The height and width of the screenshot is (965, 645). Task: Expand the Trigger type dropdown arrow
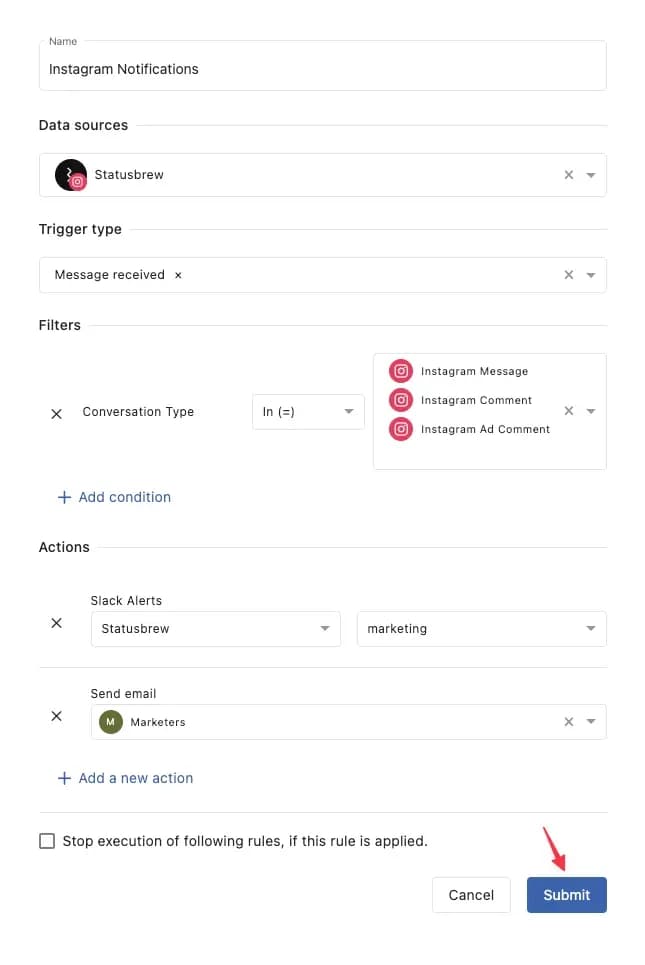click(590, 274)
